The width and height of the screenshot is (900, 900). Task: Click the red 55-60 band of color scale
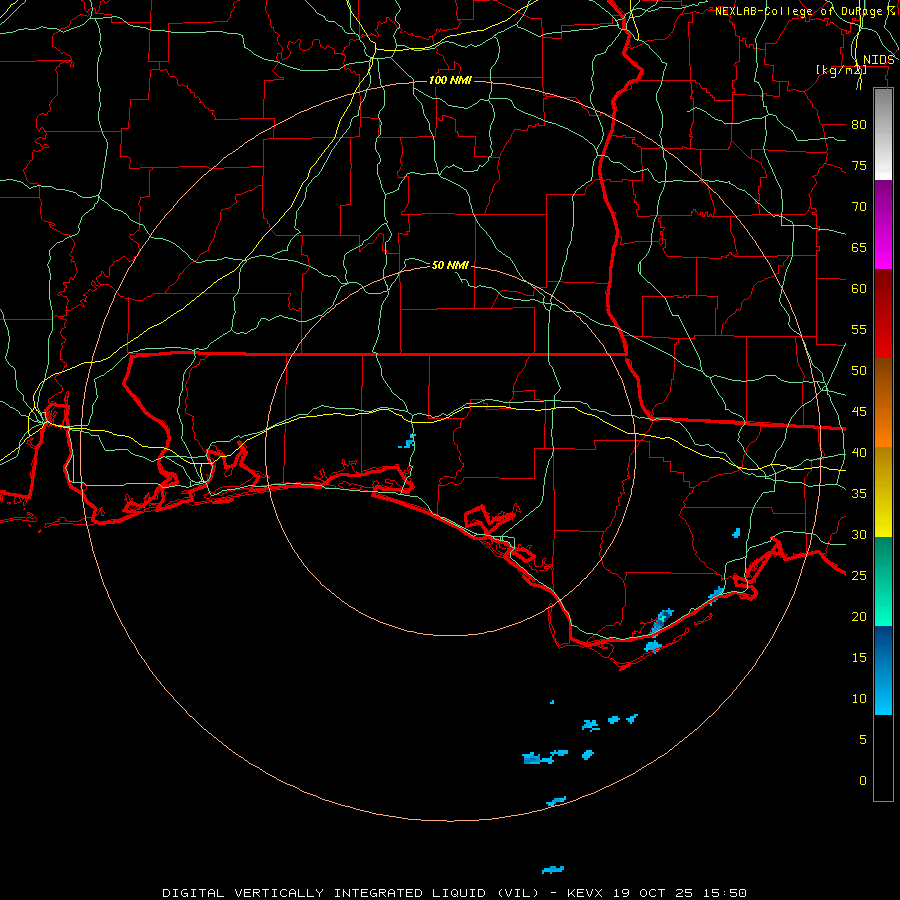coord(883,314)
